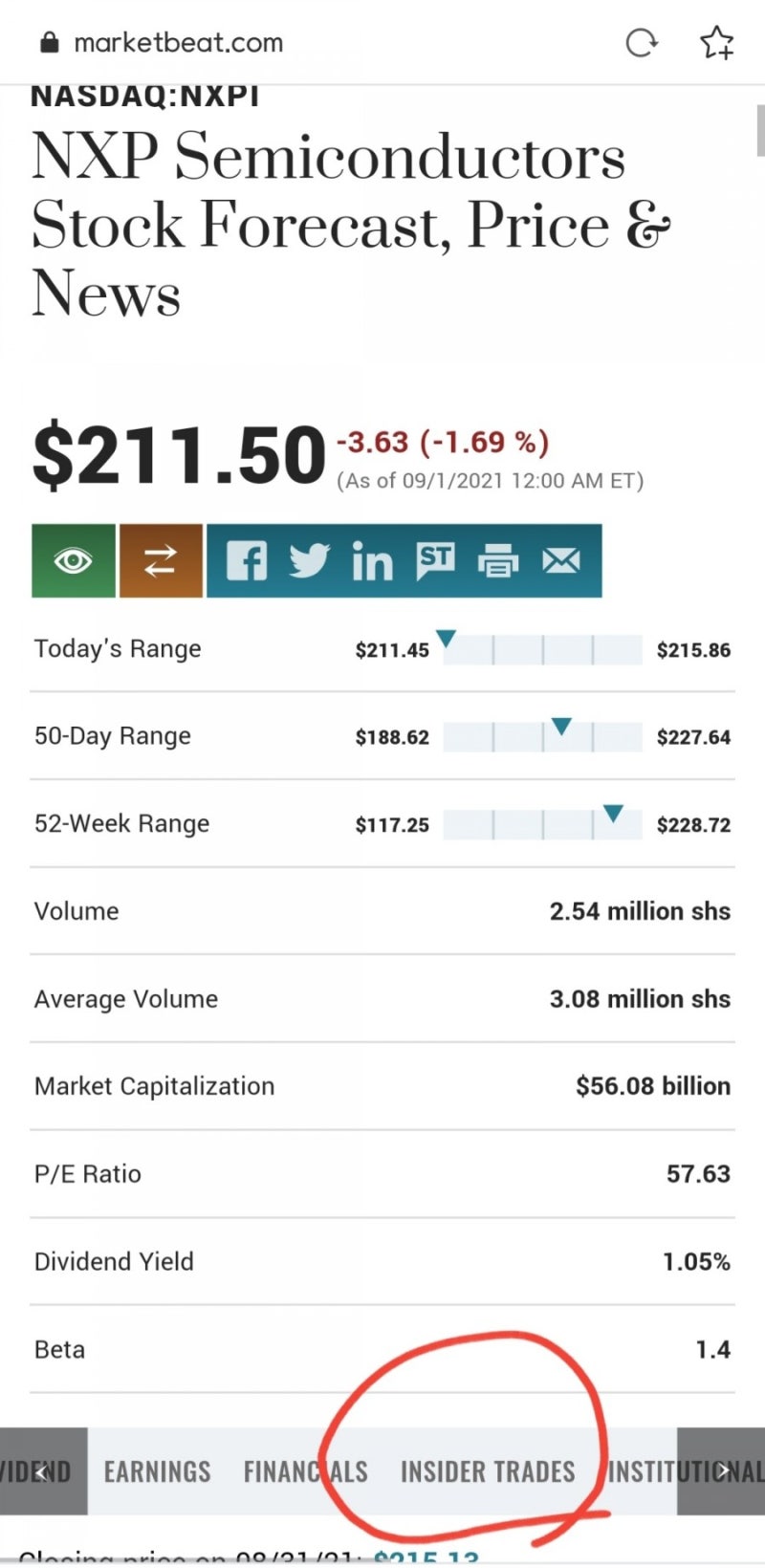This screenshot has height=1568, width=765.
Task: Share on StockTwits icon
Action: 435,560
